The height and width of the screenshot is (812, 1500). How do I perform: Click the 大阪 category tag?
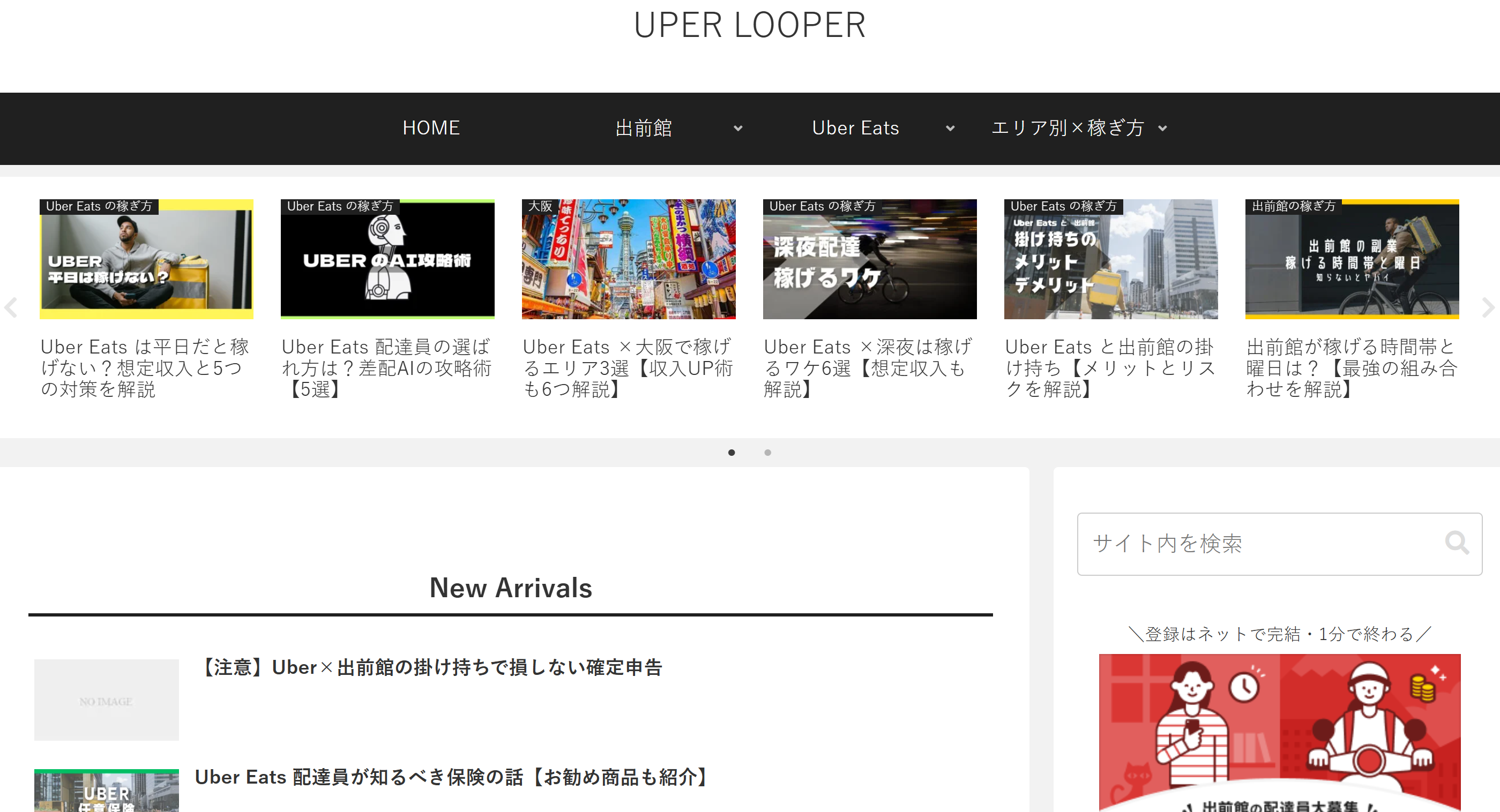click(540, 206)
